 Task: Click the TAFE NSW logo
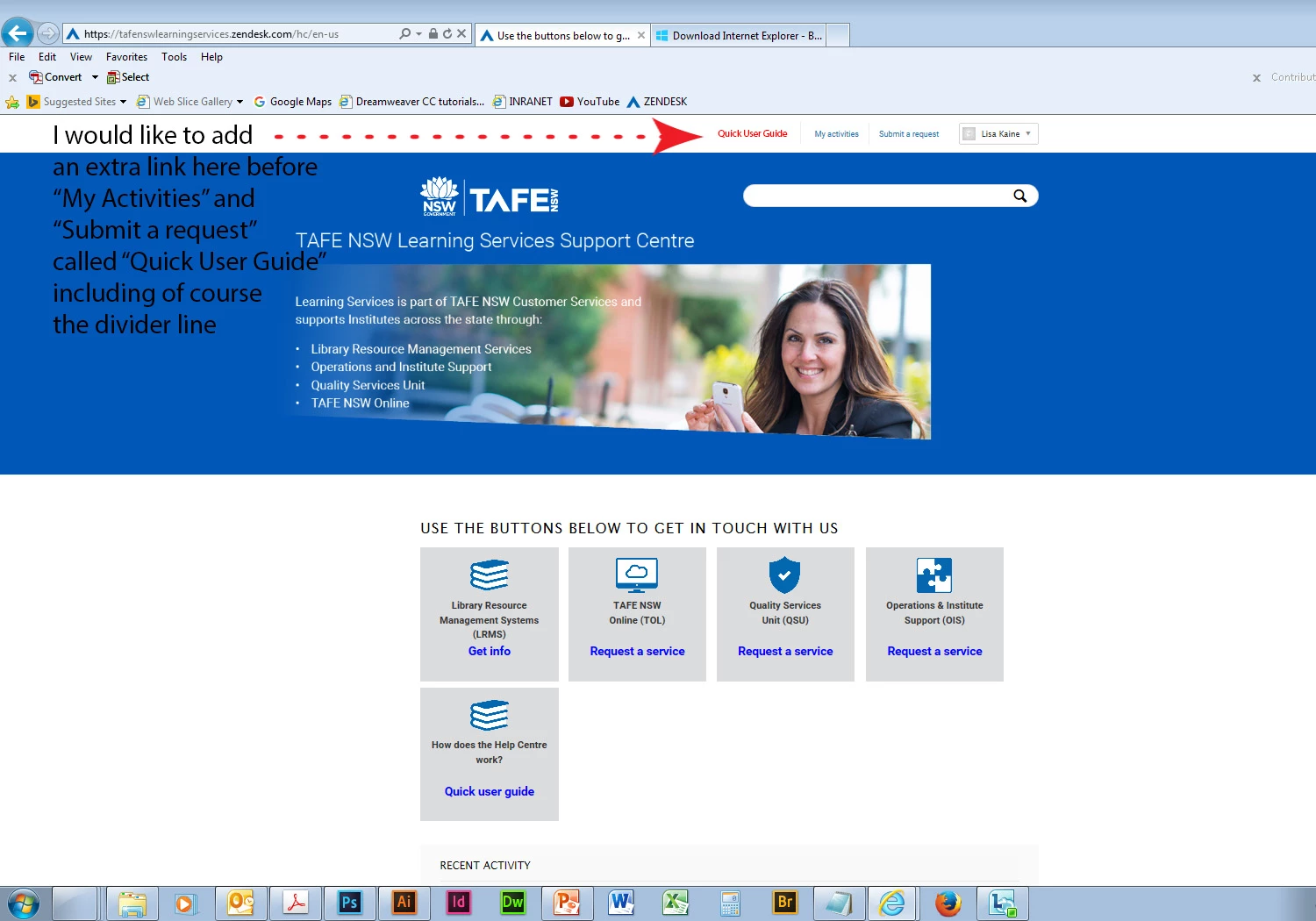489,197
